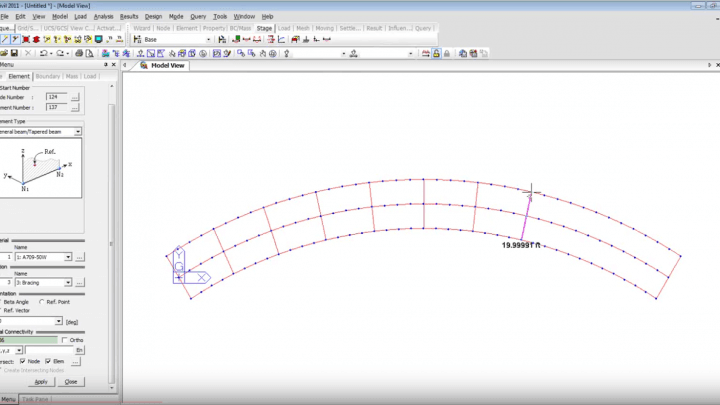Switch to the Boundary tab in Menu panel
This screenshot has height=405, width=720.
click(48, 76)
